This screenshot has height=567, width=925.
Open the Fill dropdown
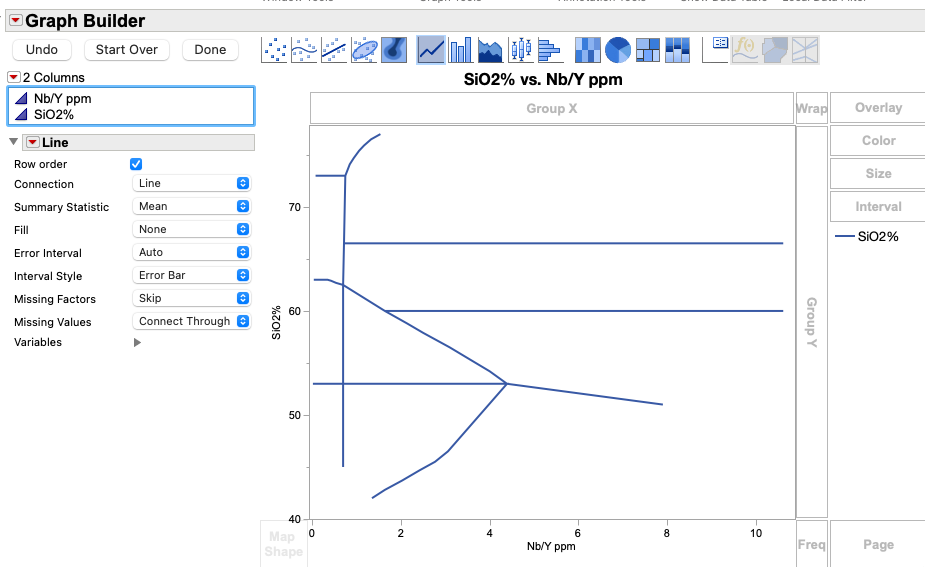tap(192, 230)
